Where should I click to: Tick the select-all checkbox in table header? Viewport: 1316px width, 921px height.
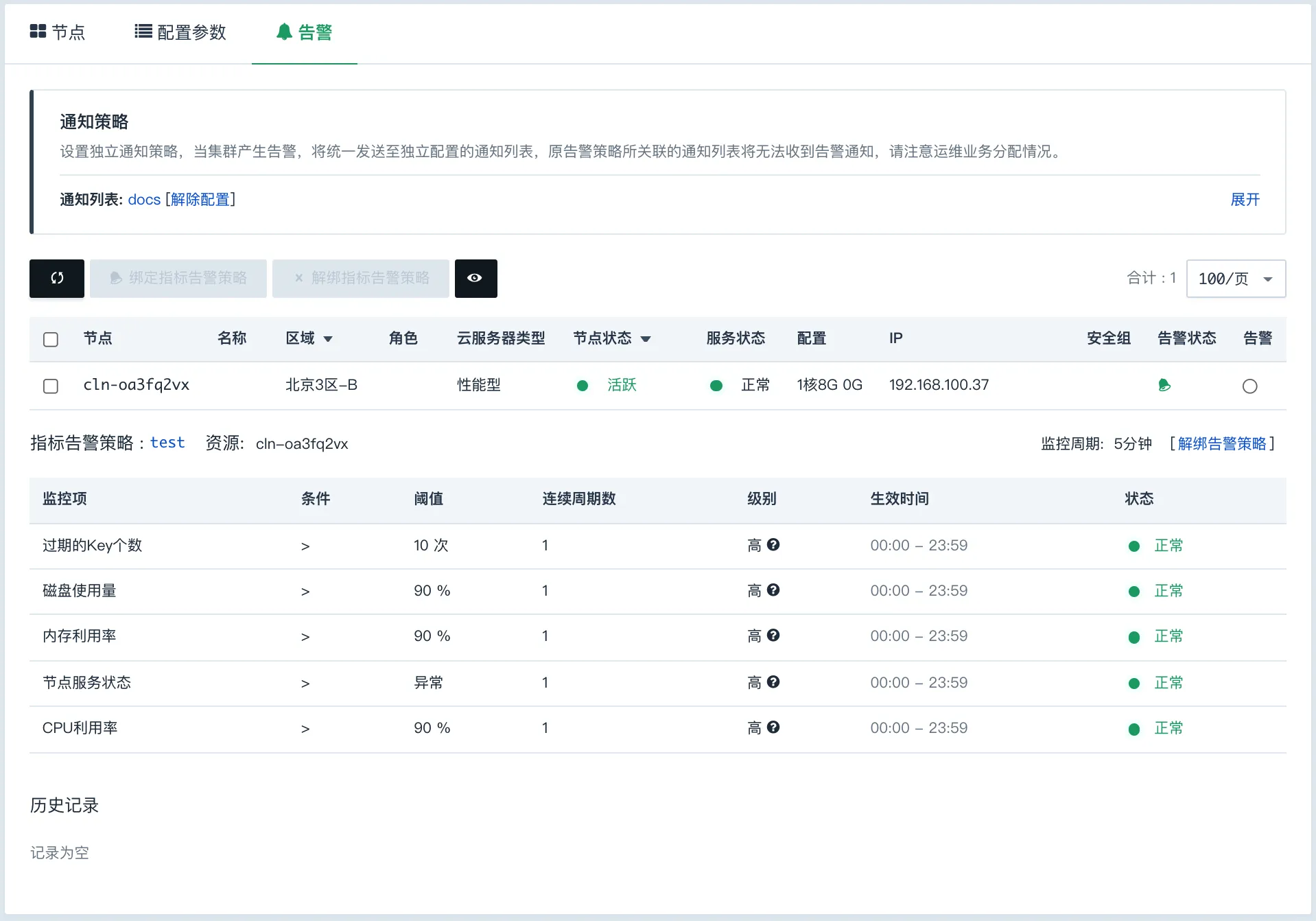[x=51, y=339]
